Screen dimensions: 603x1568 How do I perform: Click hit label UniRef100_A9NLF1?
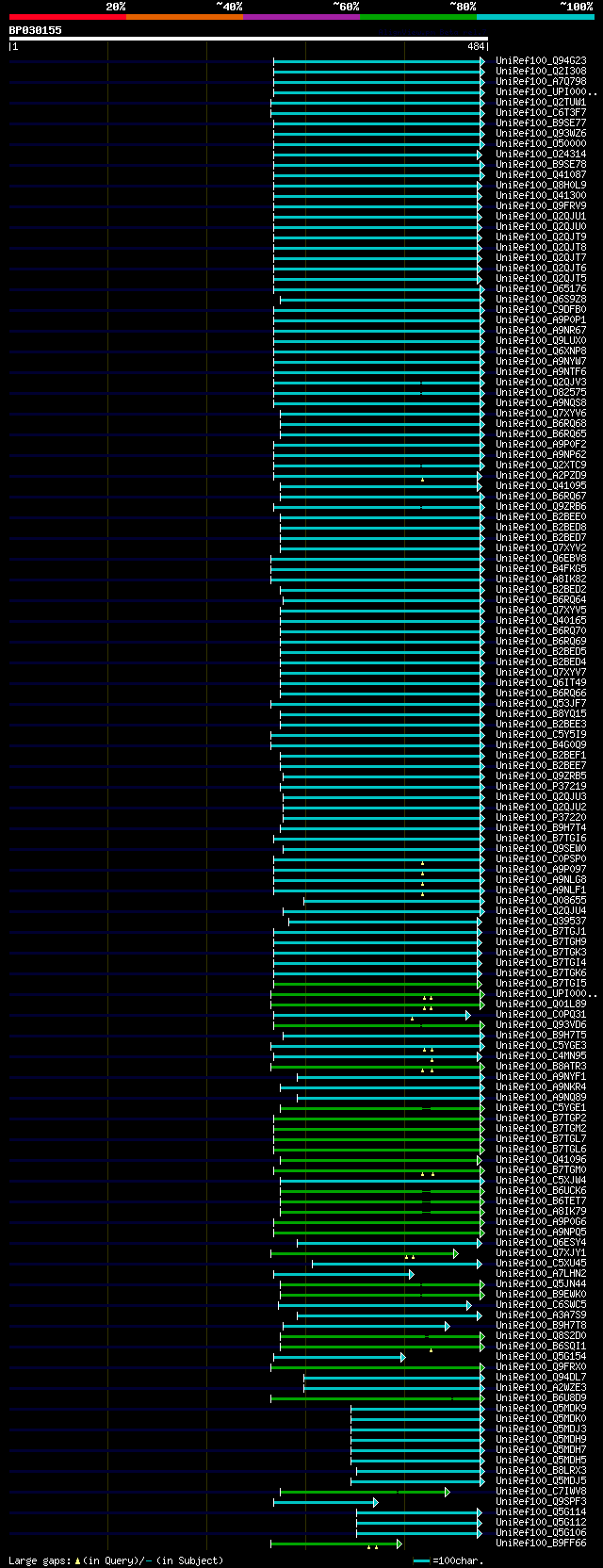tap(541, 890)
